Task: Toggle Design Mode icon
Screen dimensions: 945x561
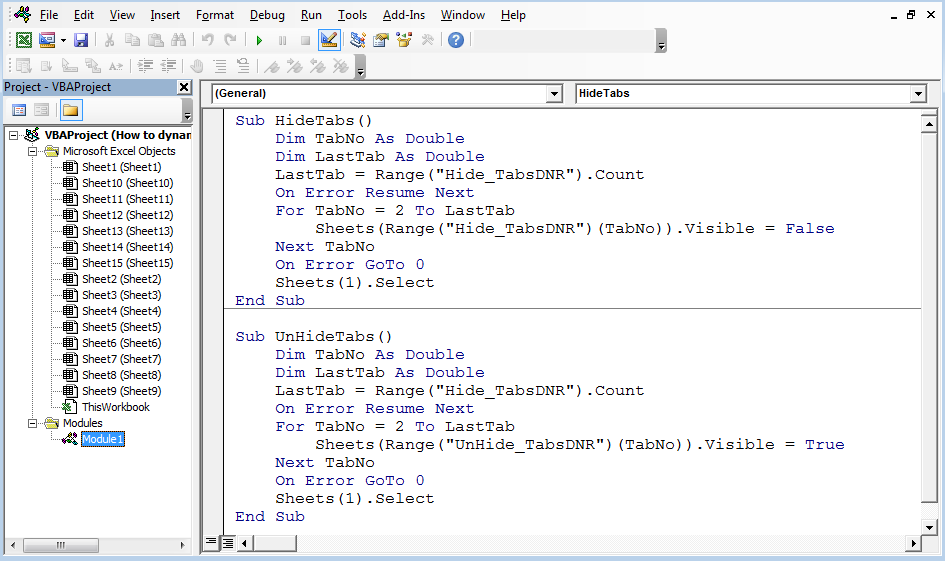Action: [329, 40]
